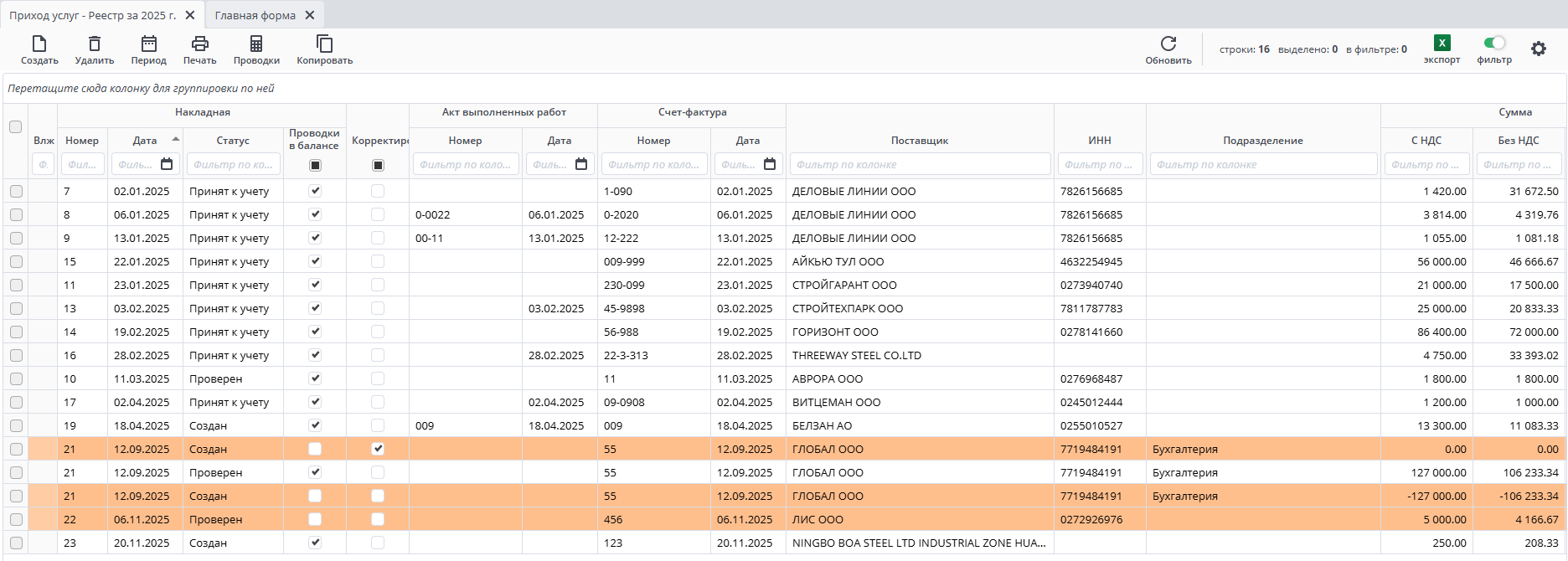1568x561 pixels.
Task: Click the Удалить trash icon
Action: [95, 44]
